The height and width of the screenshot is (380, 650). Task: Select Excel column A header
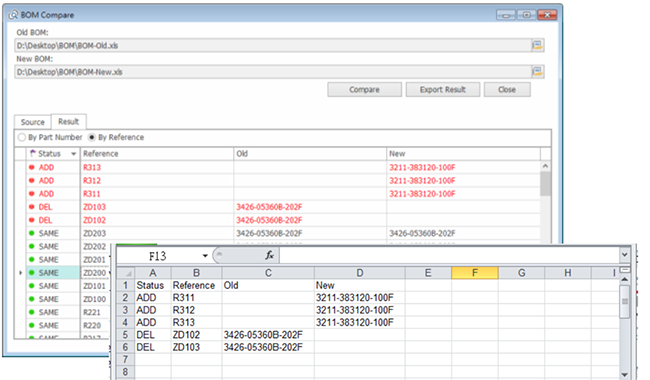[153, 273]
